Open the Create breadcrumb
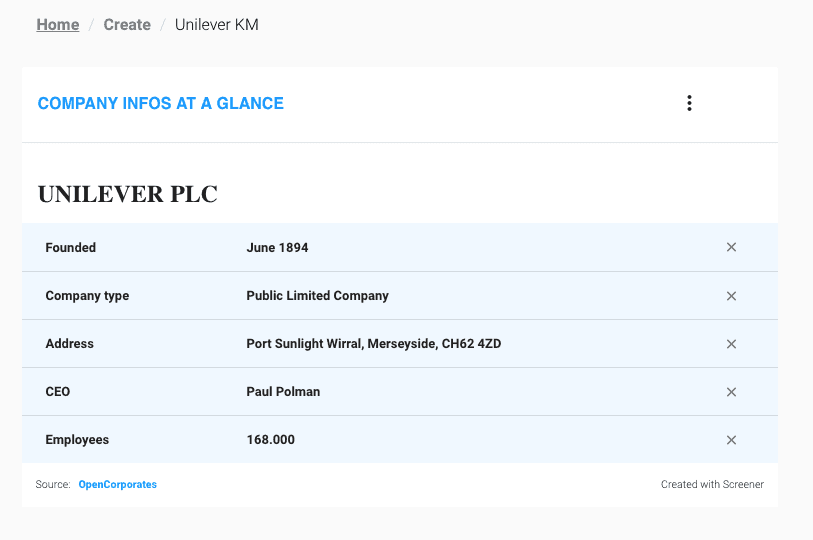813x540 pixels. (x=127, y=24)
